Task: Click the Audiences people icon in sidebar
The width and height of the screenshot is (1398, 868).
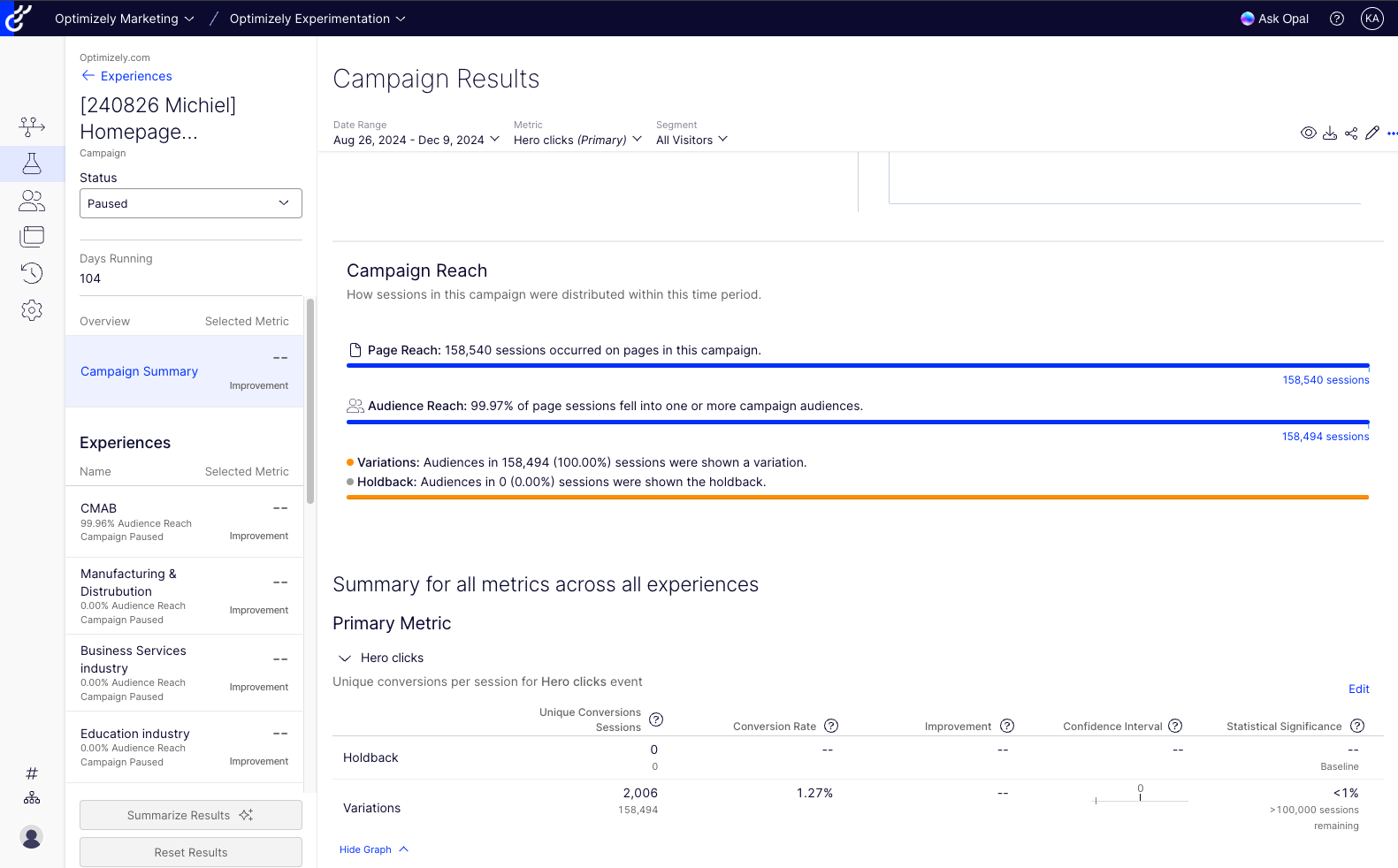Action: point(32,201)
